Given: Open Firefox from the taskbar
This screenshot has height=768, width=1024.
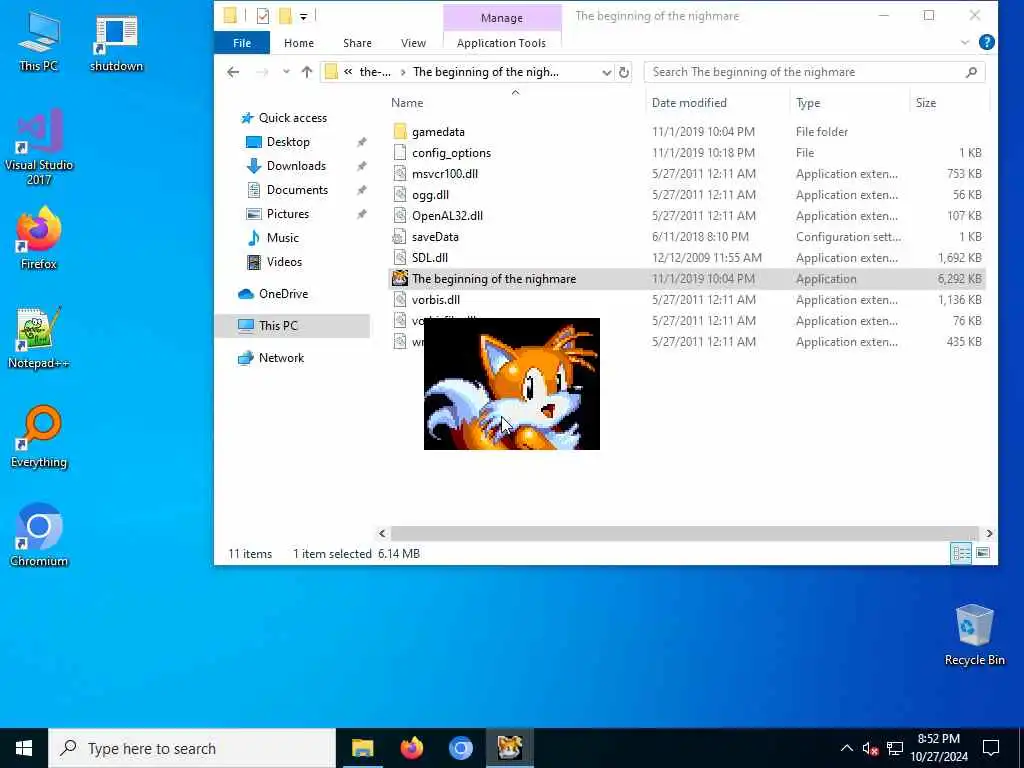Looking at the screenshot, I should click(x=411, y=748).
